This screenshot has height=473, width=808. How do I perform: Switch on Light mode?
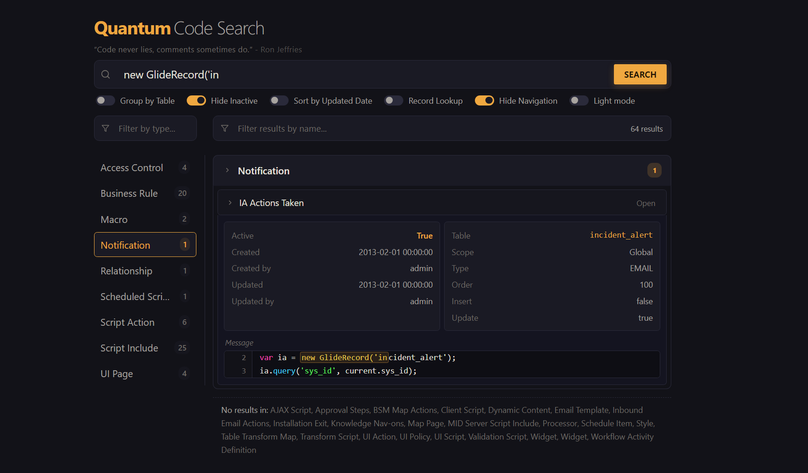point(579,101)
